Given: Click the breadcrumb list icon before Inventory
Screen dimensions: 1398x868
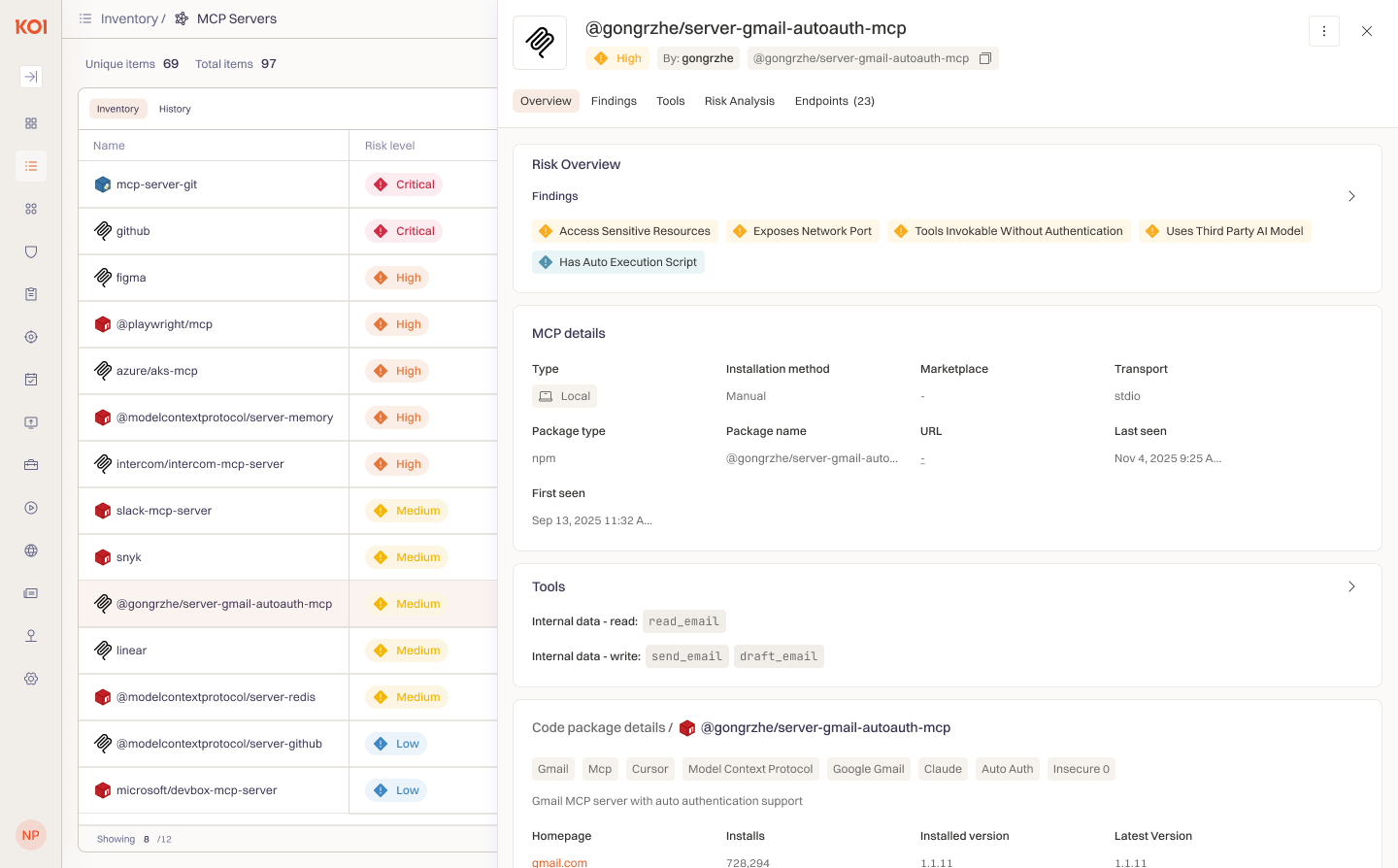Looking at the screenshot, I should coord(85,18).
